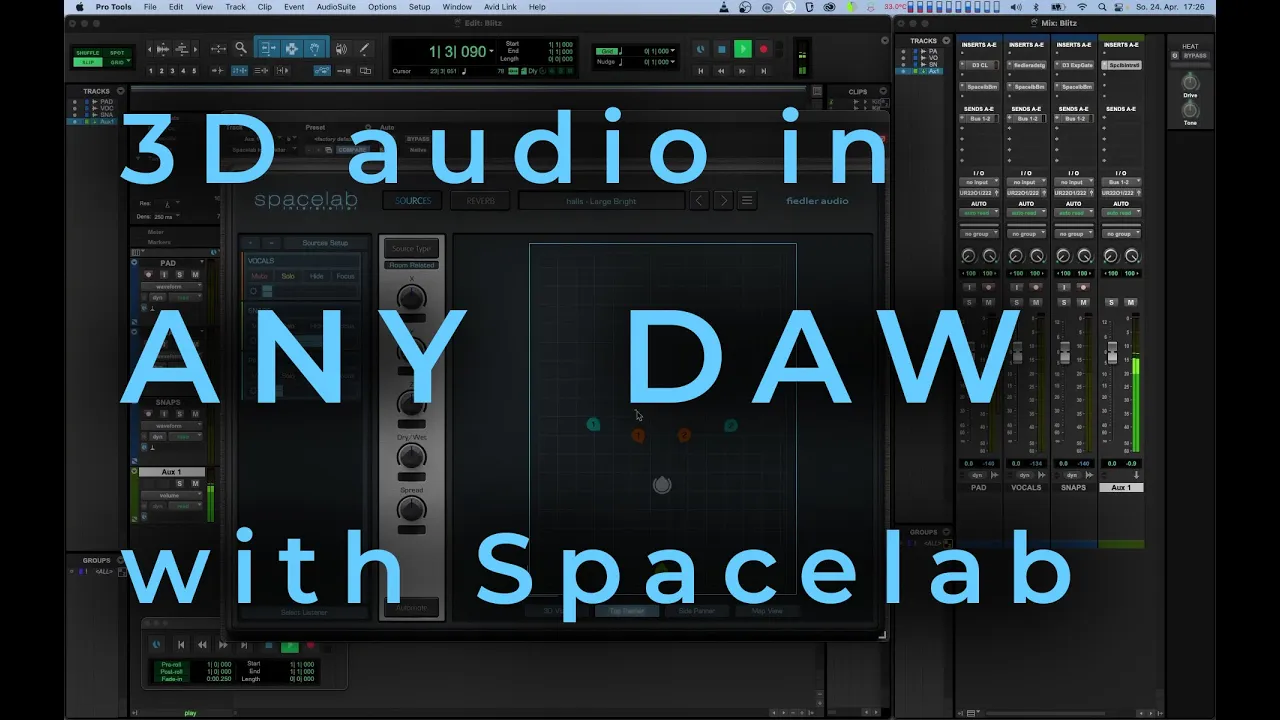Screen dimensions: 1280x720
Task: Open the Window menu
Action: coord(457,7)
